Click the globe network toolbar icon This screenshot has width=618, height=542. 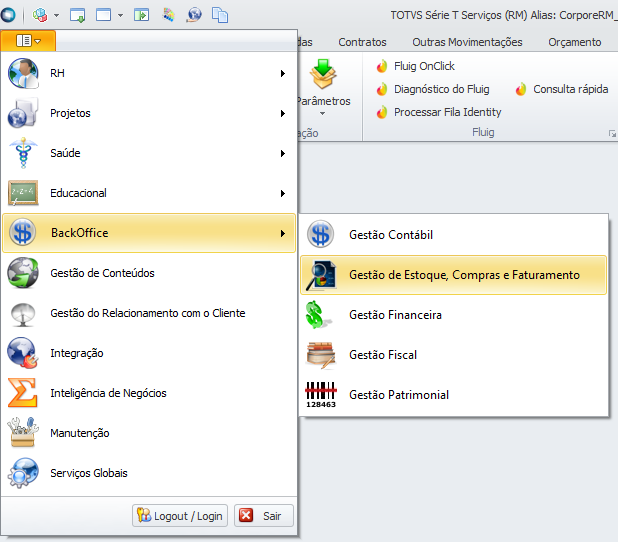pyautogui.click(x=195, y=15)
